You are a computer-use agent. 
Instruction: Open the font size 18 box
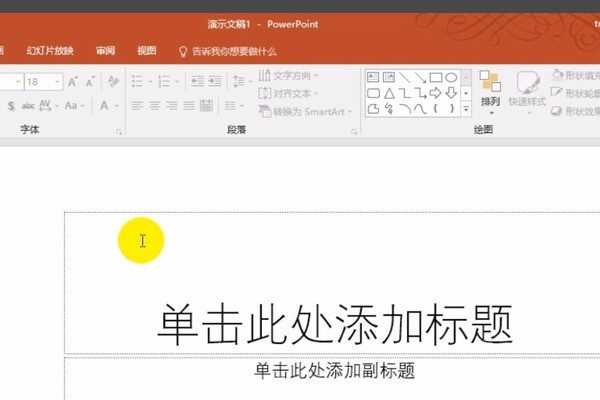click(43, 82)
